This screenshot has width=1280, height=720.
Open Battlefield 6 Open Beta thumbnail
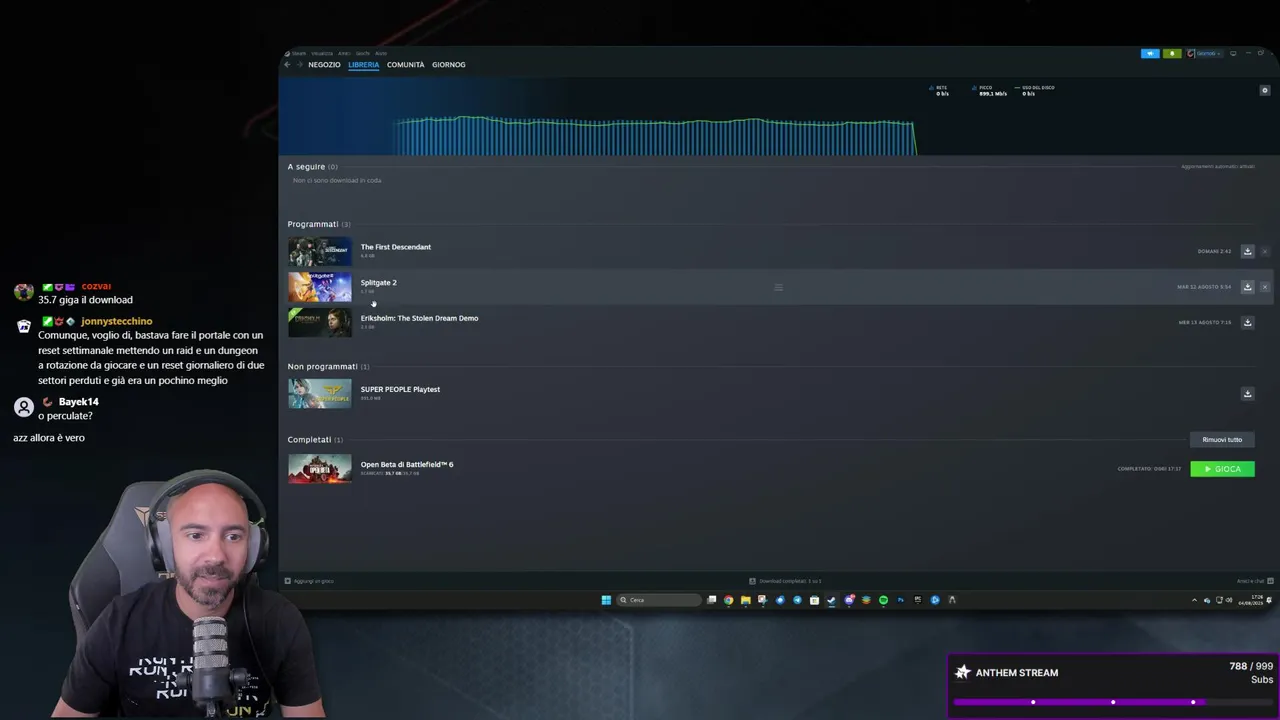(320, 469)
